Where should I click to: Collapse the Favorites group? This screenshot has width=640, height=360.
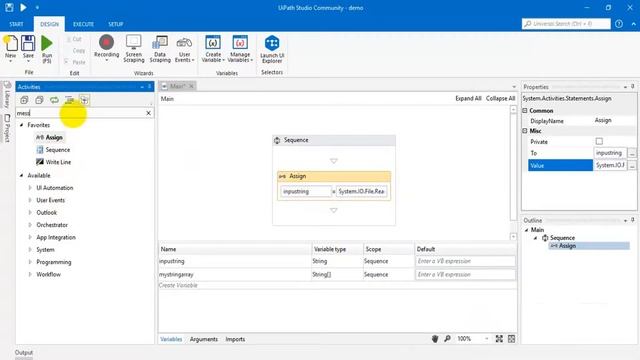[22, 125]
